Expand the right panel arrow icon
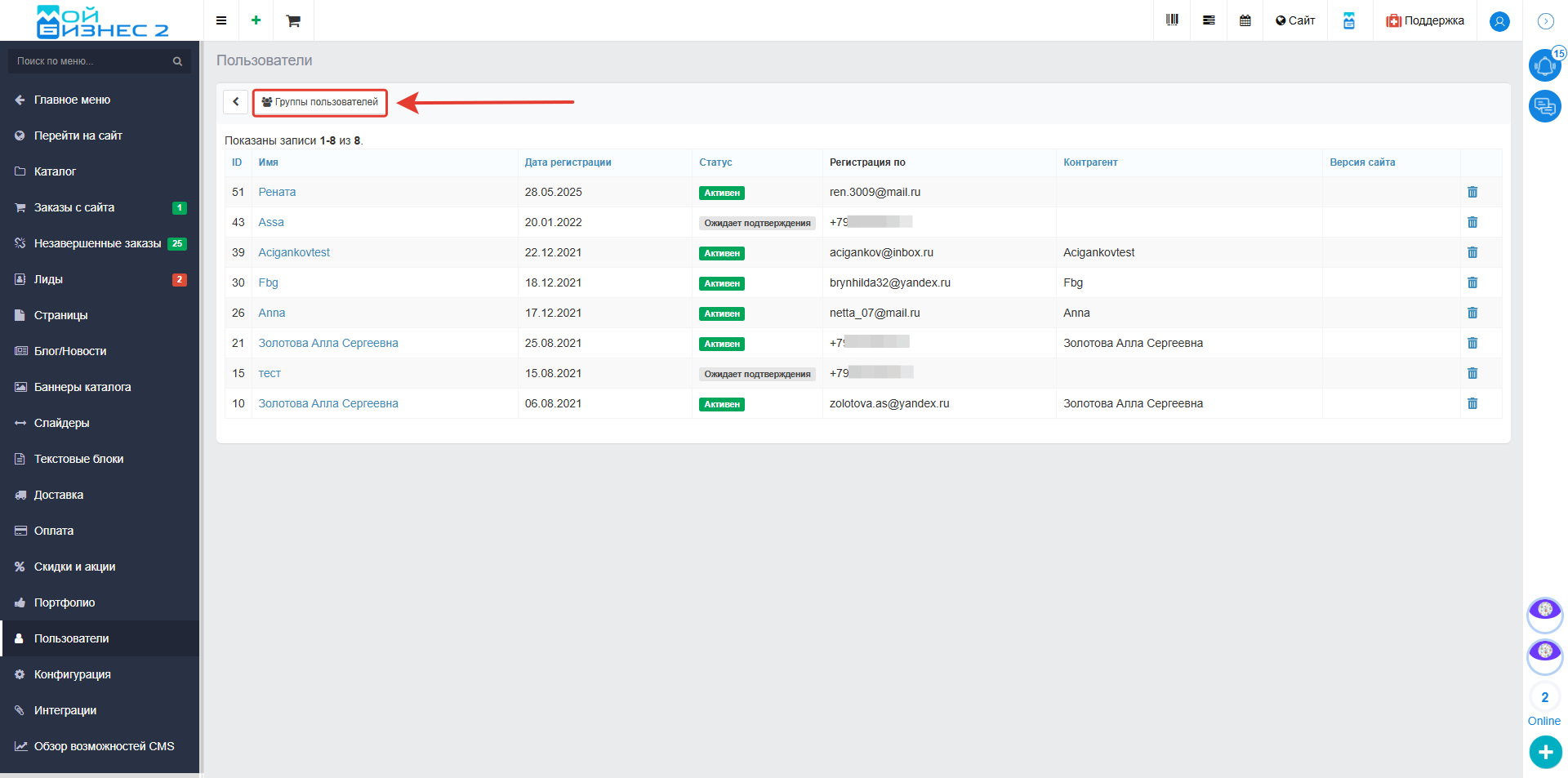This screenshot has width=1568, height=778. [x=1545, y=21]
